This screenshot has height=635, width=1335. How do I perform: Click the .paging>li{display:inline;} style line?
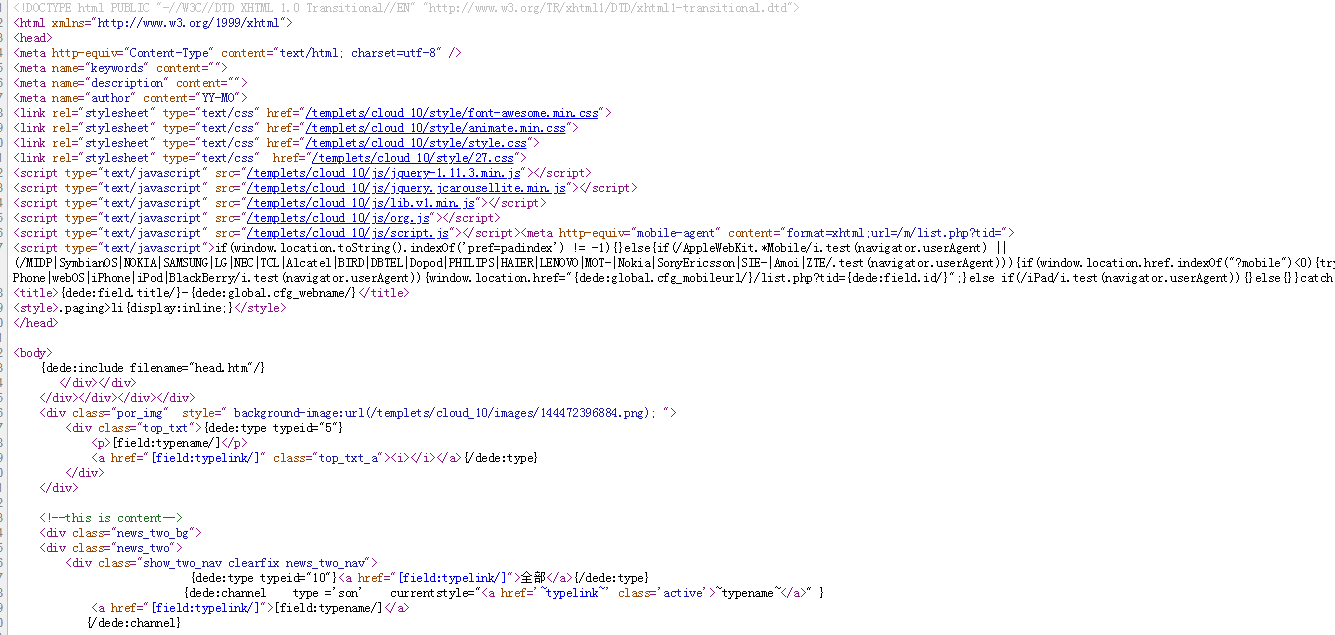(x=150, y=308)
